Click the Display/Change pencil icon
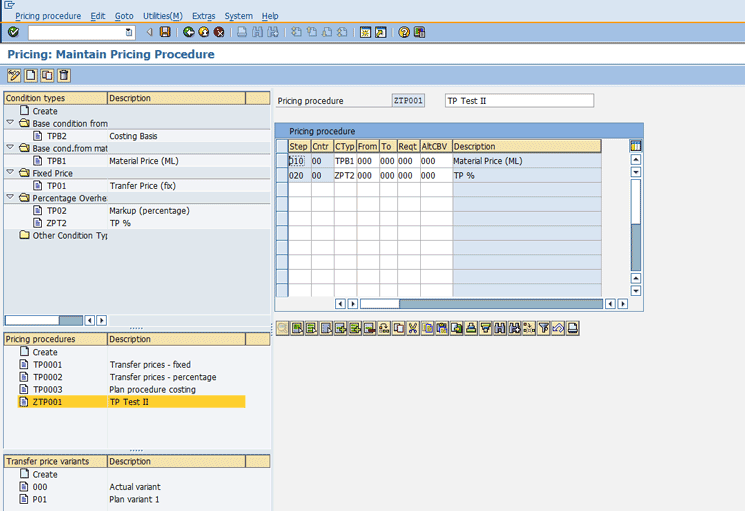 (14, 75)
